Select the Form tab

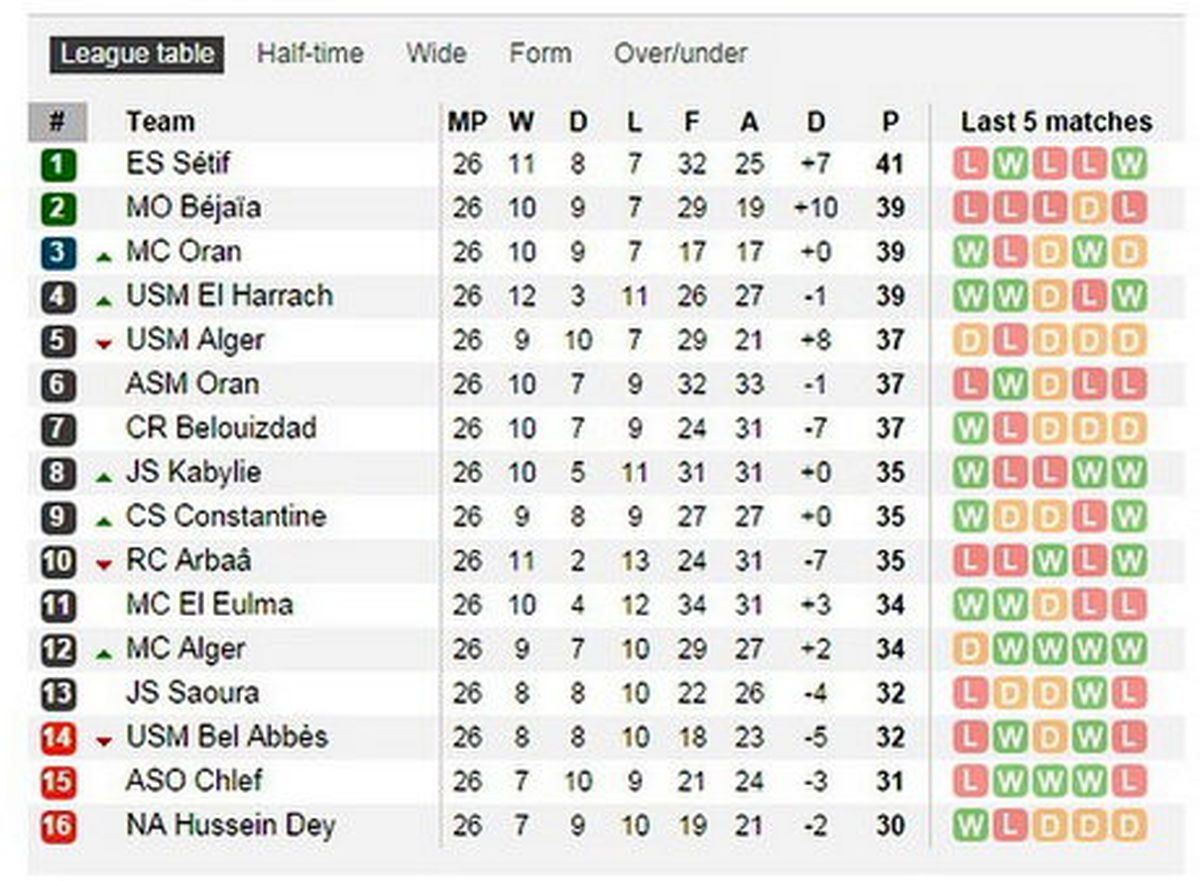(x=540, y=54)
